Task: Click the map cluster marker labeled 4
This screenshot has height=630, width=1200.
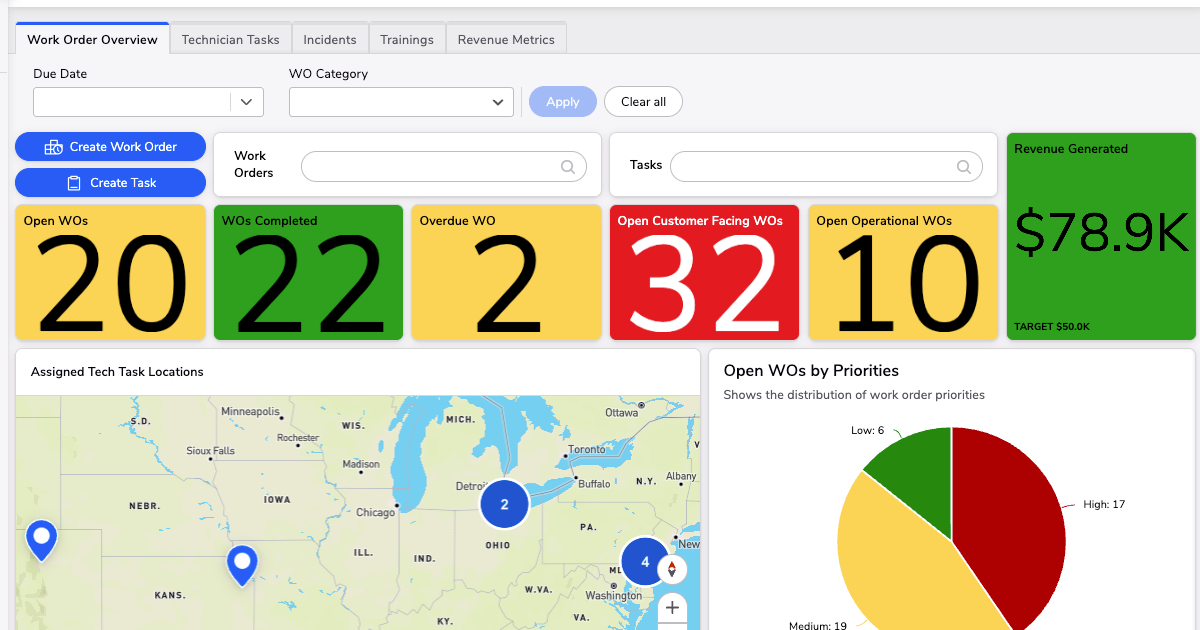Action: [645, 562]
